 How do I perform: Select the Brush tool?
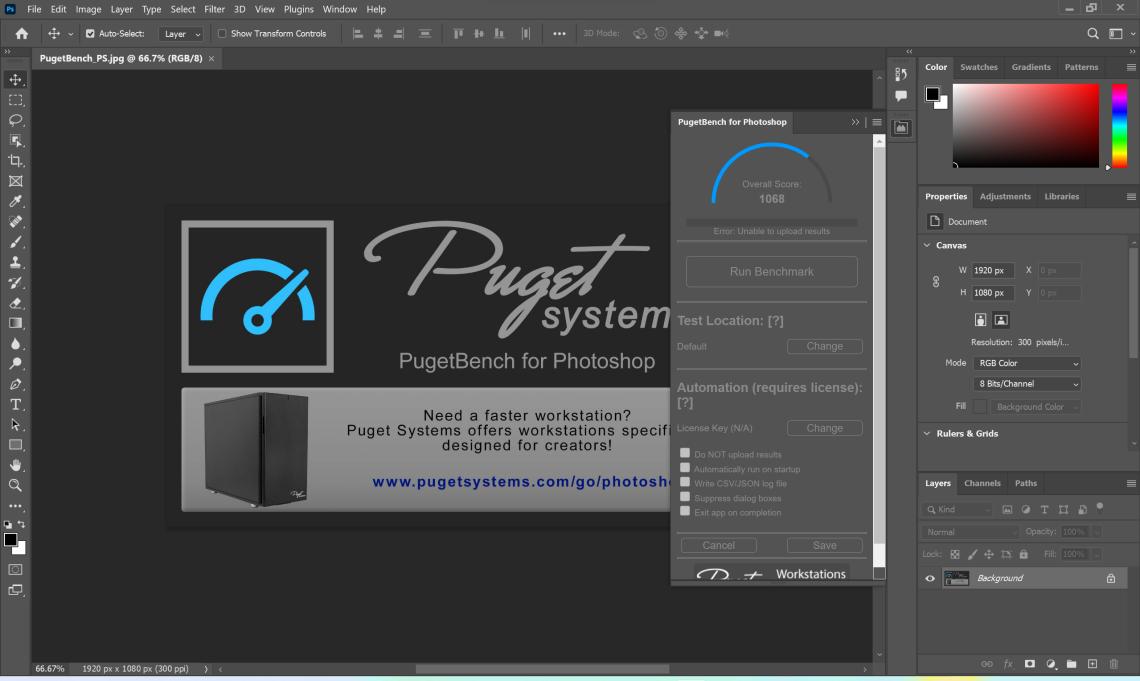coord(15,242)
